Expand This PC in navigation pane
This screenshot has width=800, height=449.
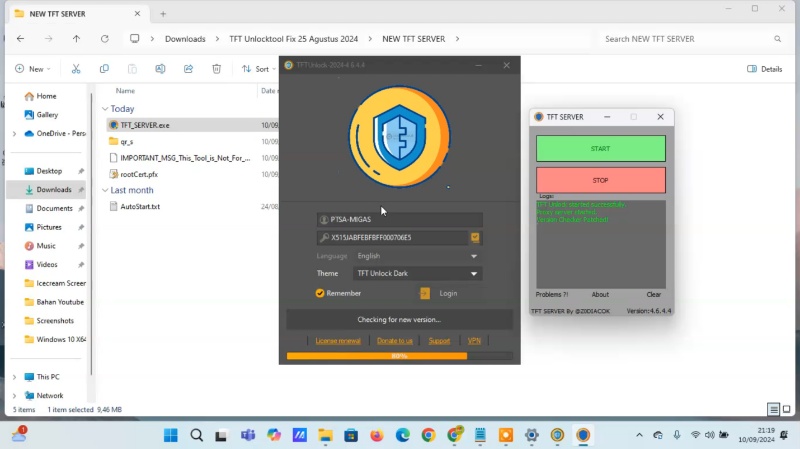pyautogui.click(x=14, y=377)
